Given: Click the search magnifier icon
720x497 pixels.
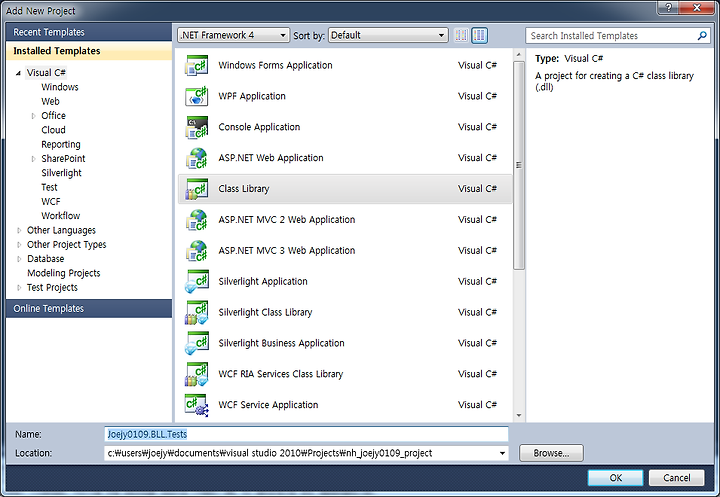Looking at the screenshot, I should click(x=702, y=35).
